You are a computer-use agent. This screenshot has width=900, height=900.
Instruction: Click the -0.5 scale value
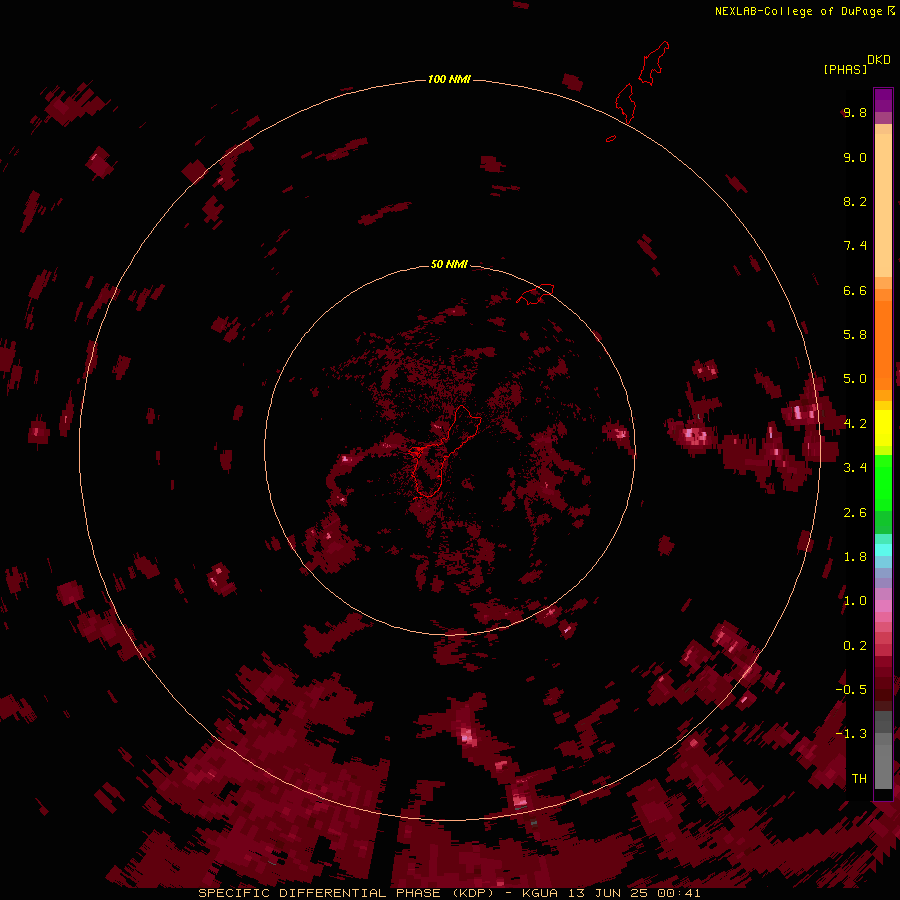tap(851, 690)
